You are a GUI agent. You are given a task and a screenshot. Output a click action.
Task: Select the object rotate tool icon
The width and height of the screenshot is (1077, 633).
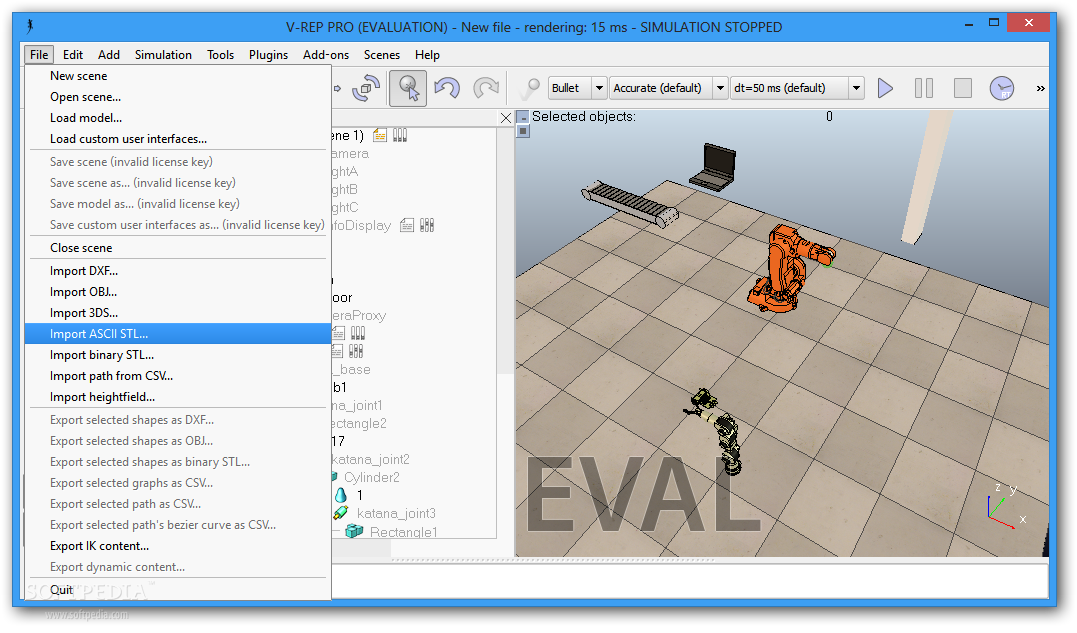[365, 88]
